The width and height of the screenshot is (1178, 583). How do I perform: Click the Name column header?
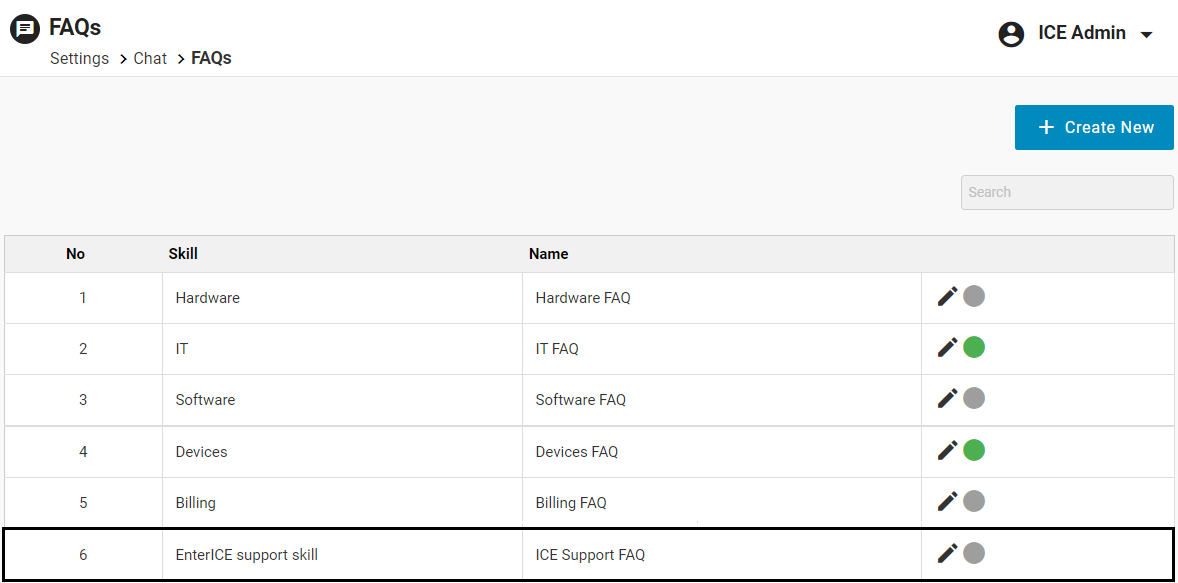[x=548, y=254]
